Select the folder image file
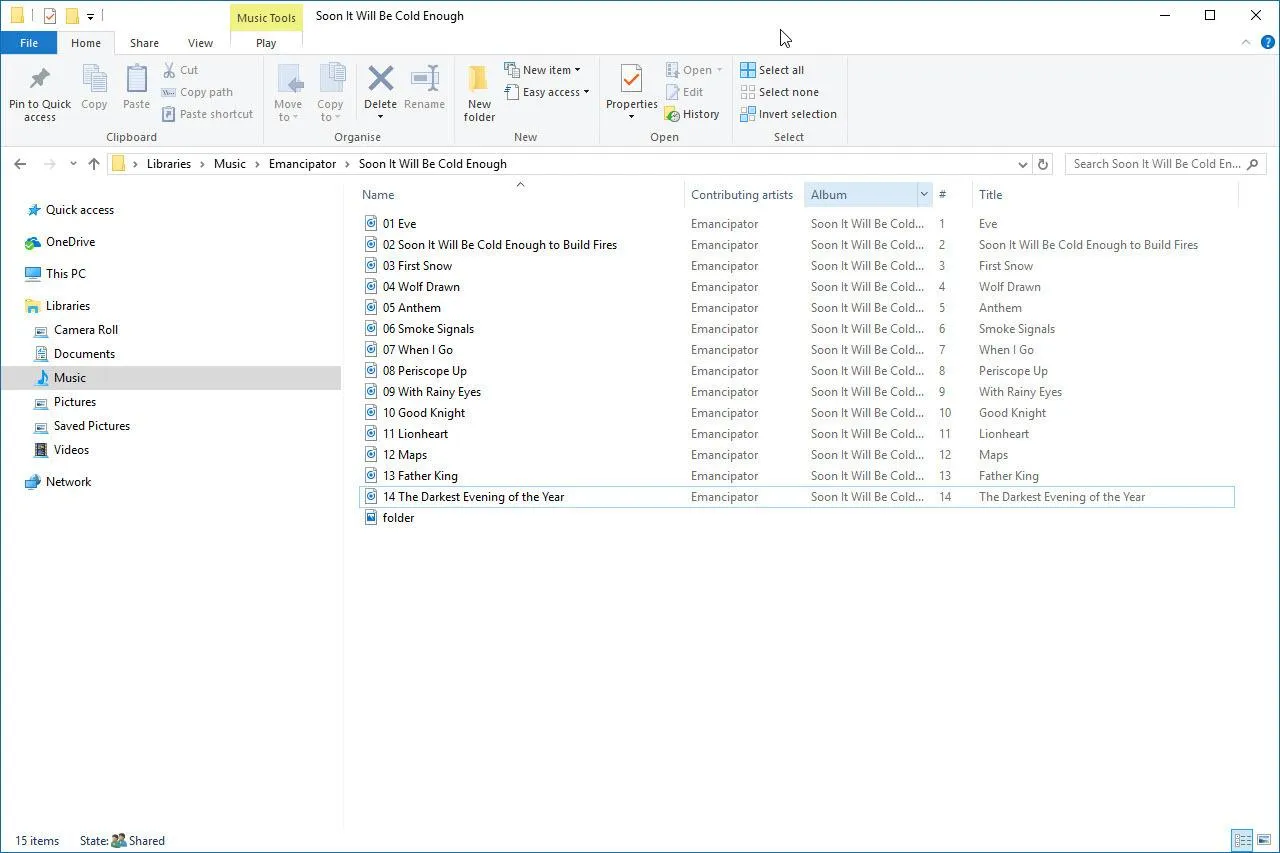Image resolution: width=1280 pixels, height=853 pixels. pos(398,518)
